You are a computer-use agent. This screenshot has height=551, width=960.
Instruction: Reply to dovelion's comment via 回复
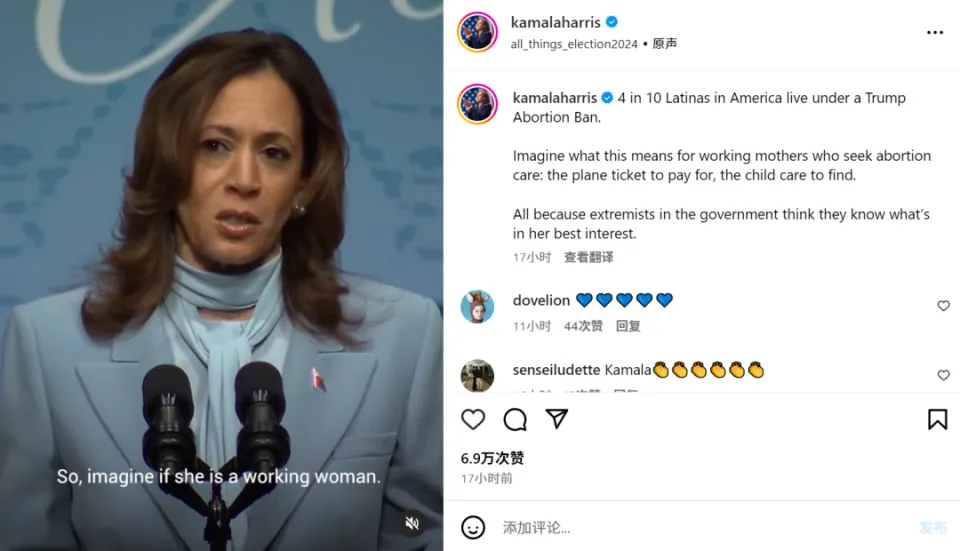click(628, 326)
